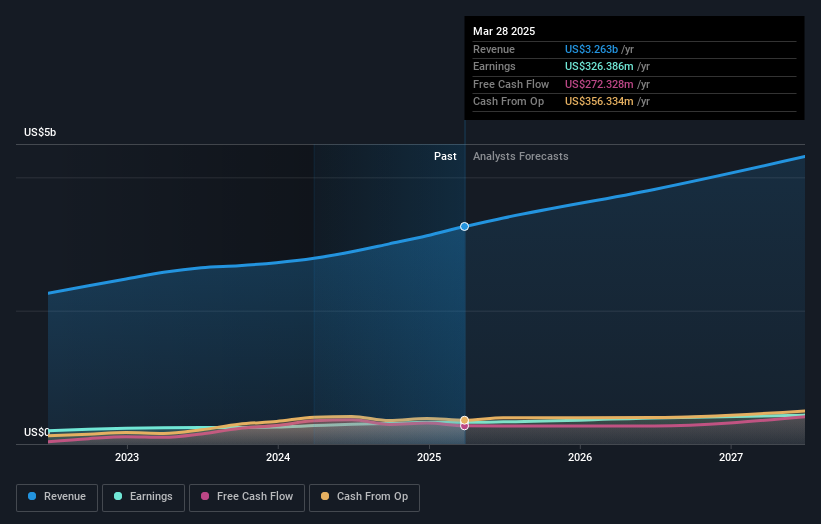The width and height of the screenshot is (821, 524).
Task: Click the US$0 y-axis label
Action: point(36,432)
